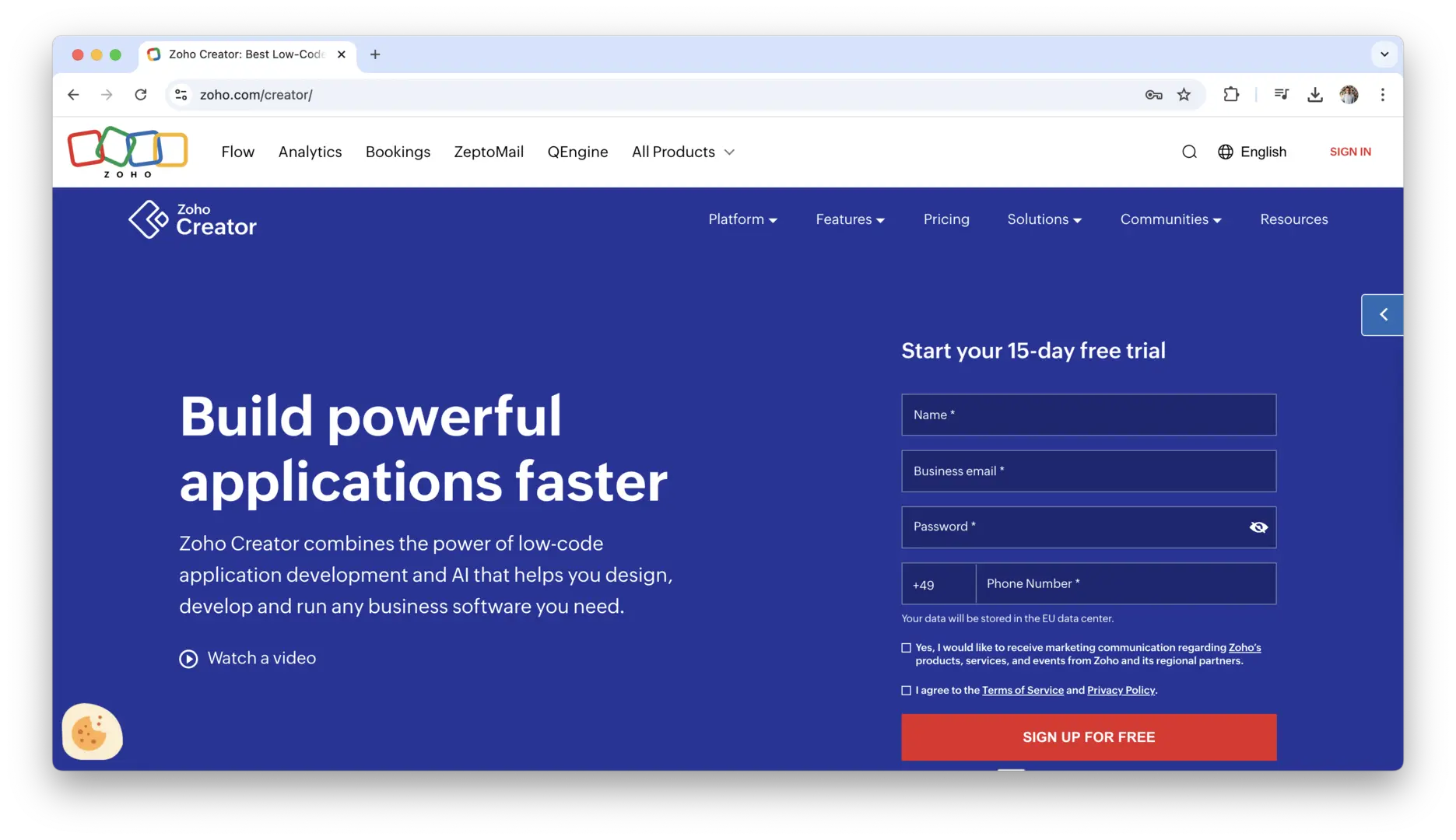Focus the Phone Number field

tap(1126, 584)
